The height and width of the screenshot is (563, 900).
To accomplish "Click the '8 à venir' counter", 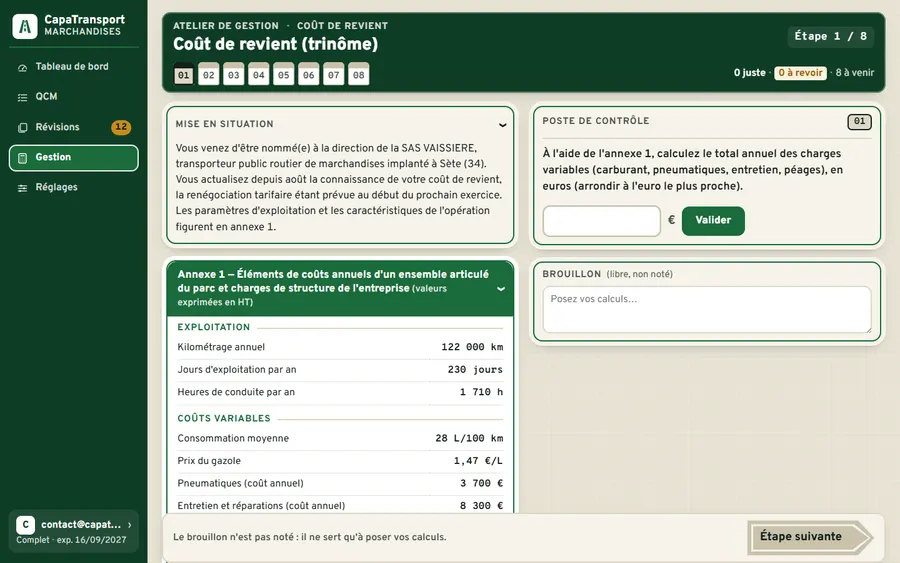I will (855, 73).
